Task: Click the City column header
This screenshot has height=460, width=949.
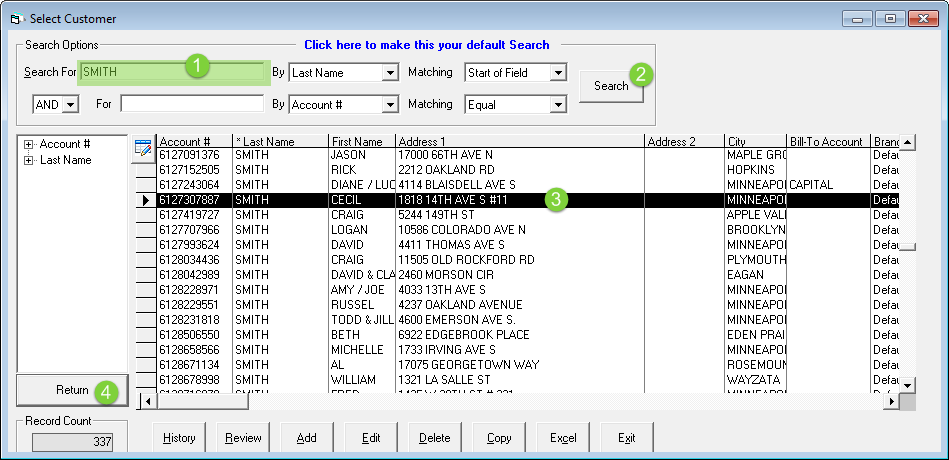Action: (755, 142)
